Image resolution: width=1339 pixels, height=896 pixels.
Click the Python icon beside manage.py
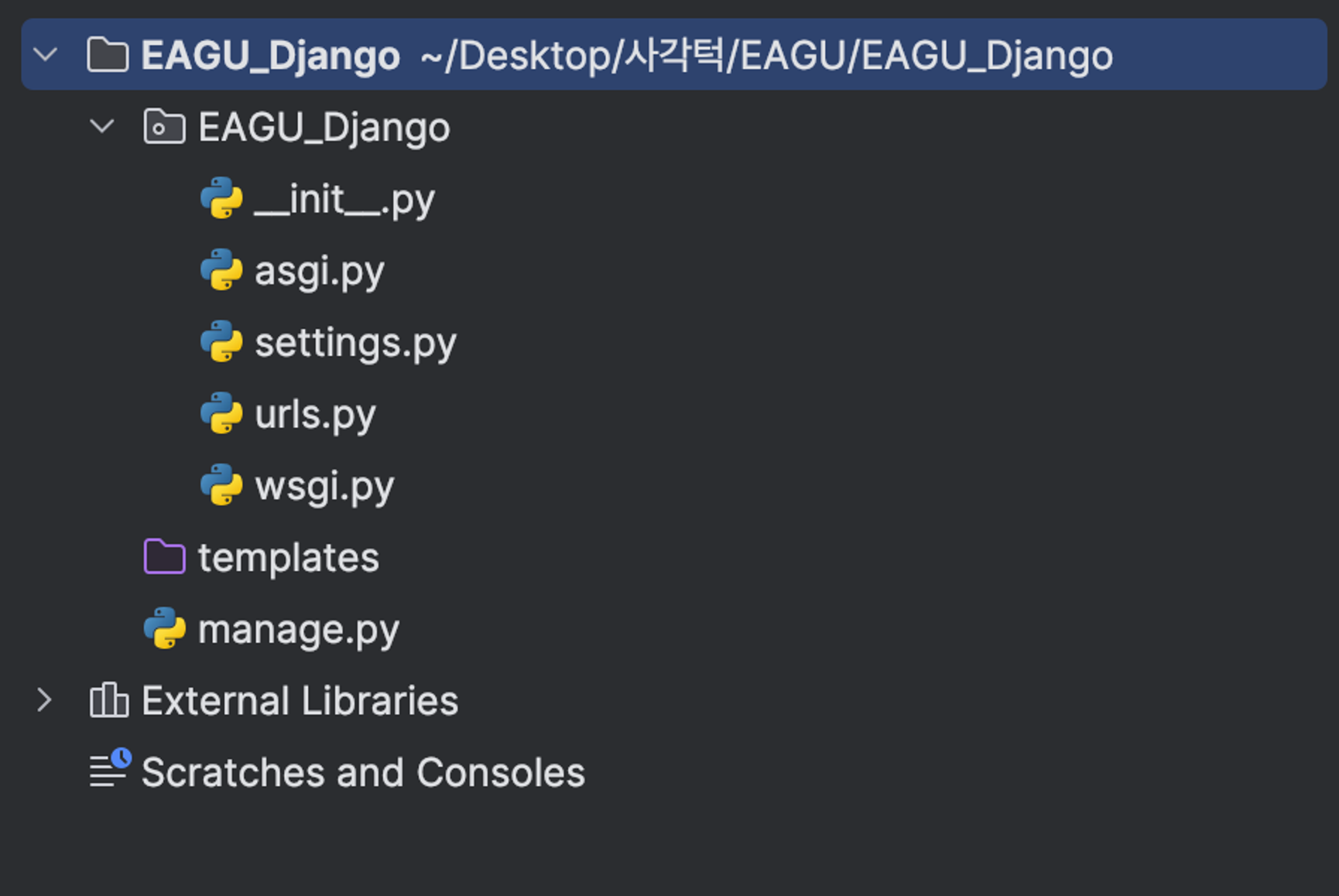click(x=165, y=628)
